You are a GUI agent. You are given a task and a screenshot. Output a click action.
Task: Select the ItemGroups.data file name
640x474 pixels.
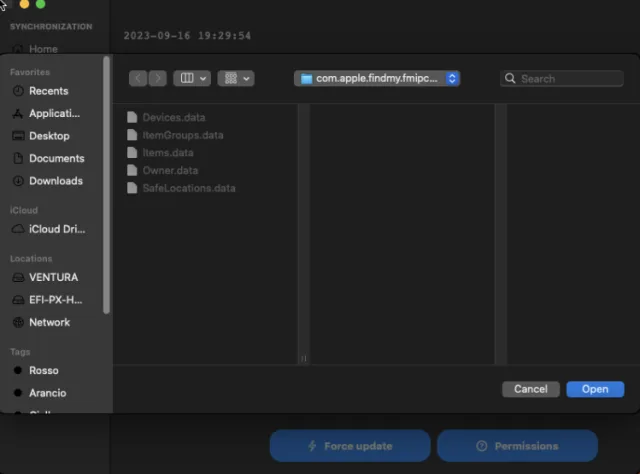(183, 135)
